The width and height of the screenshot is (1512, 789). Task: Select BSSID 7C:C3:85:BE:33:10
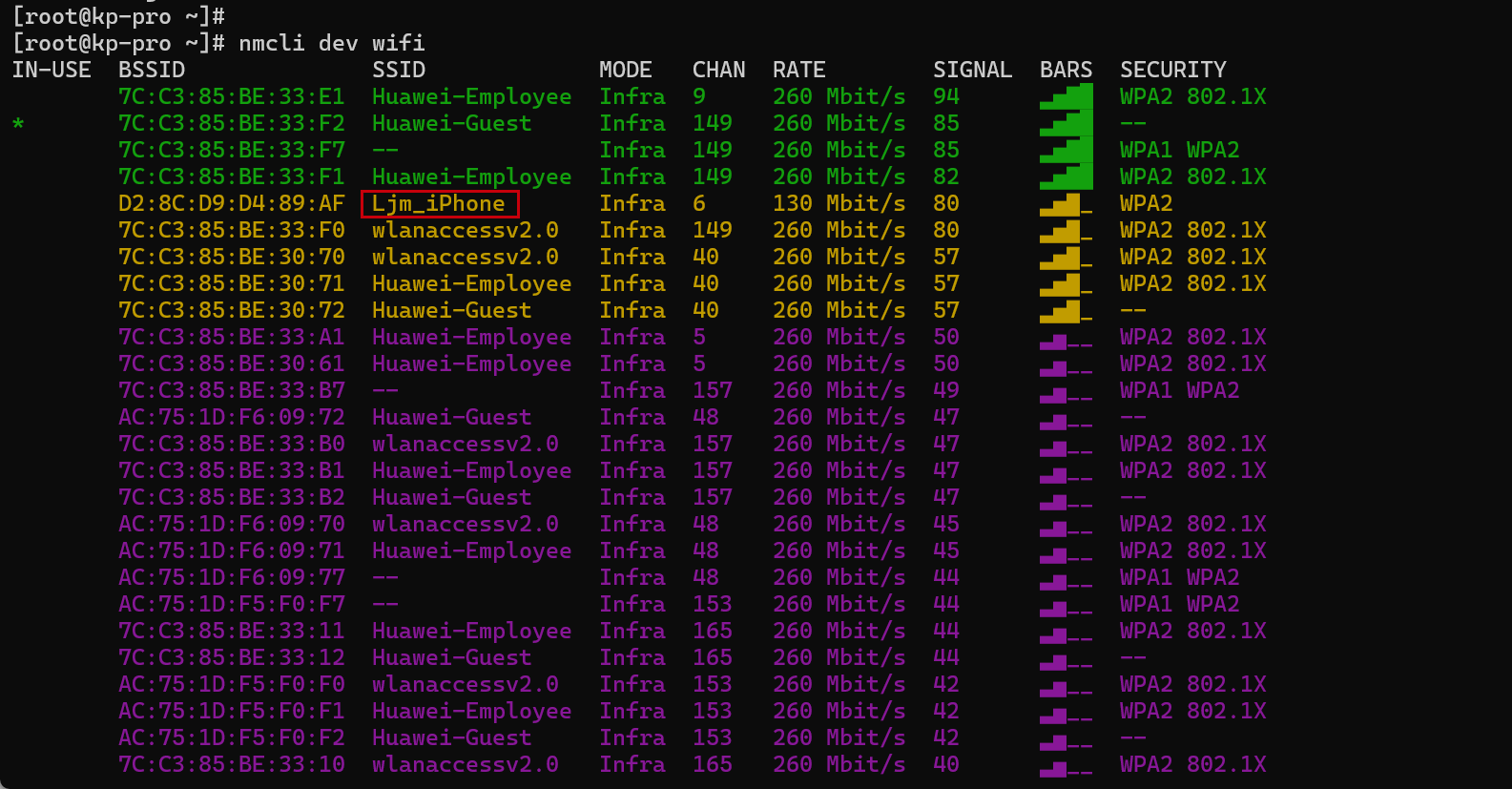[232, 764]
